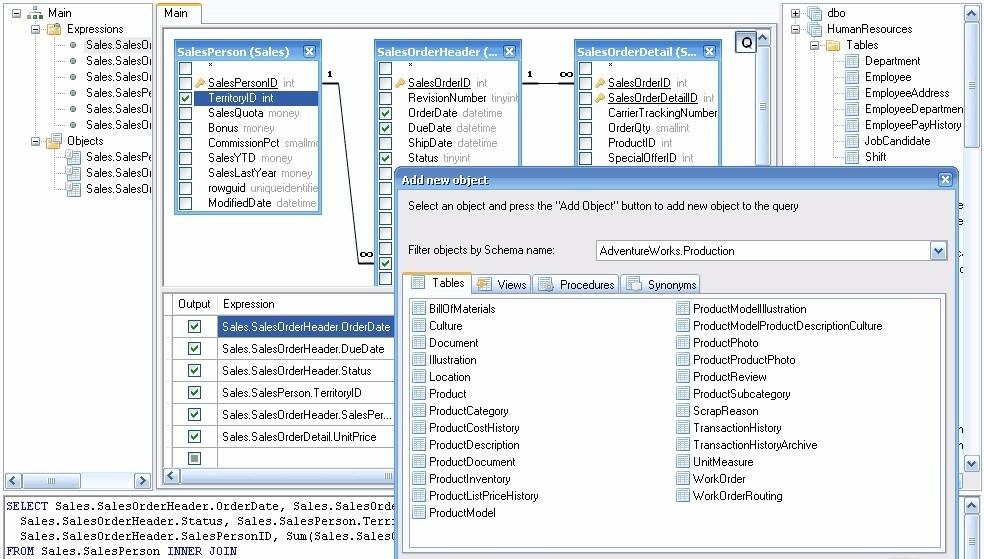Viewport: 984px width, 559px height.
Task: Open the Procedures tab
Action: (577, 285)
